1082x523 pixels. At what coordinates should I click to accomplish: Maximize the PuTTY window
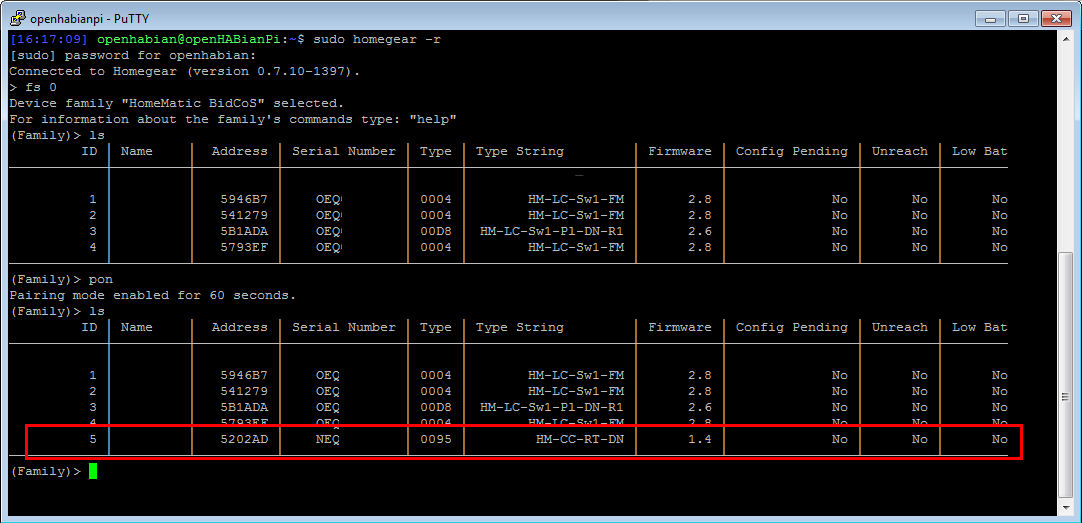click(1024, 18)
